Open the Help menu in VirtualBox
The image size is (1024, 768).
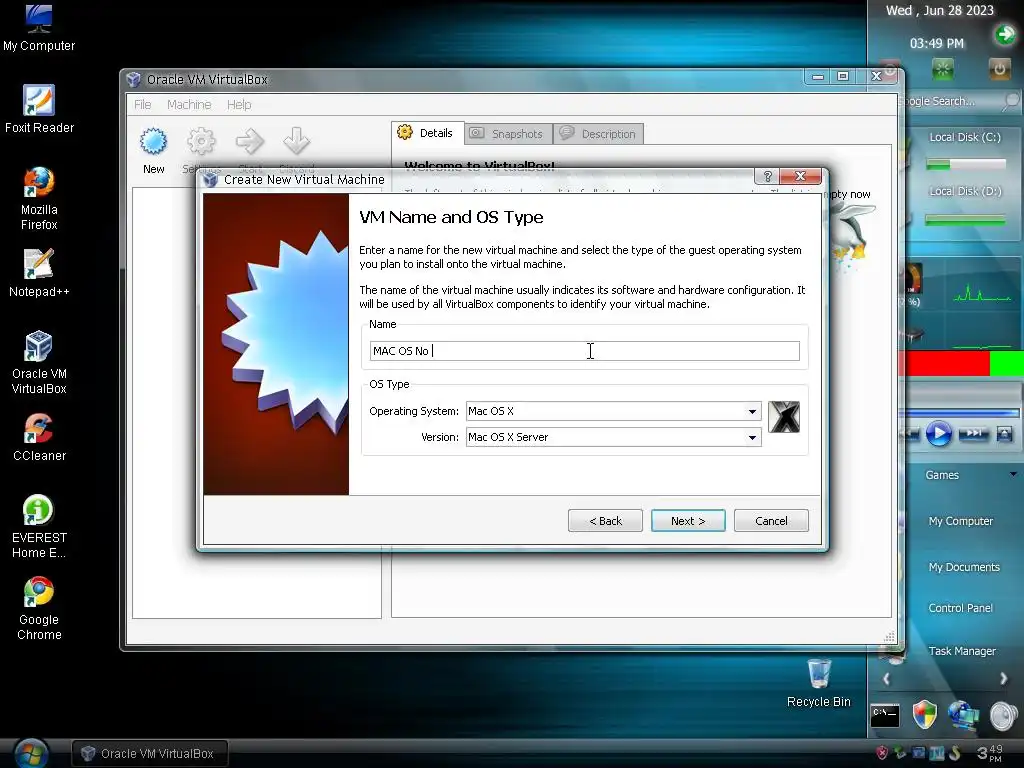(x=239, y=104)
